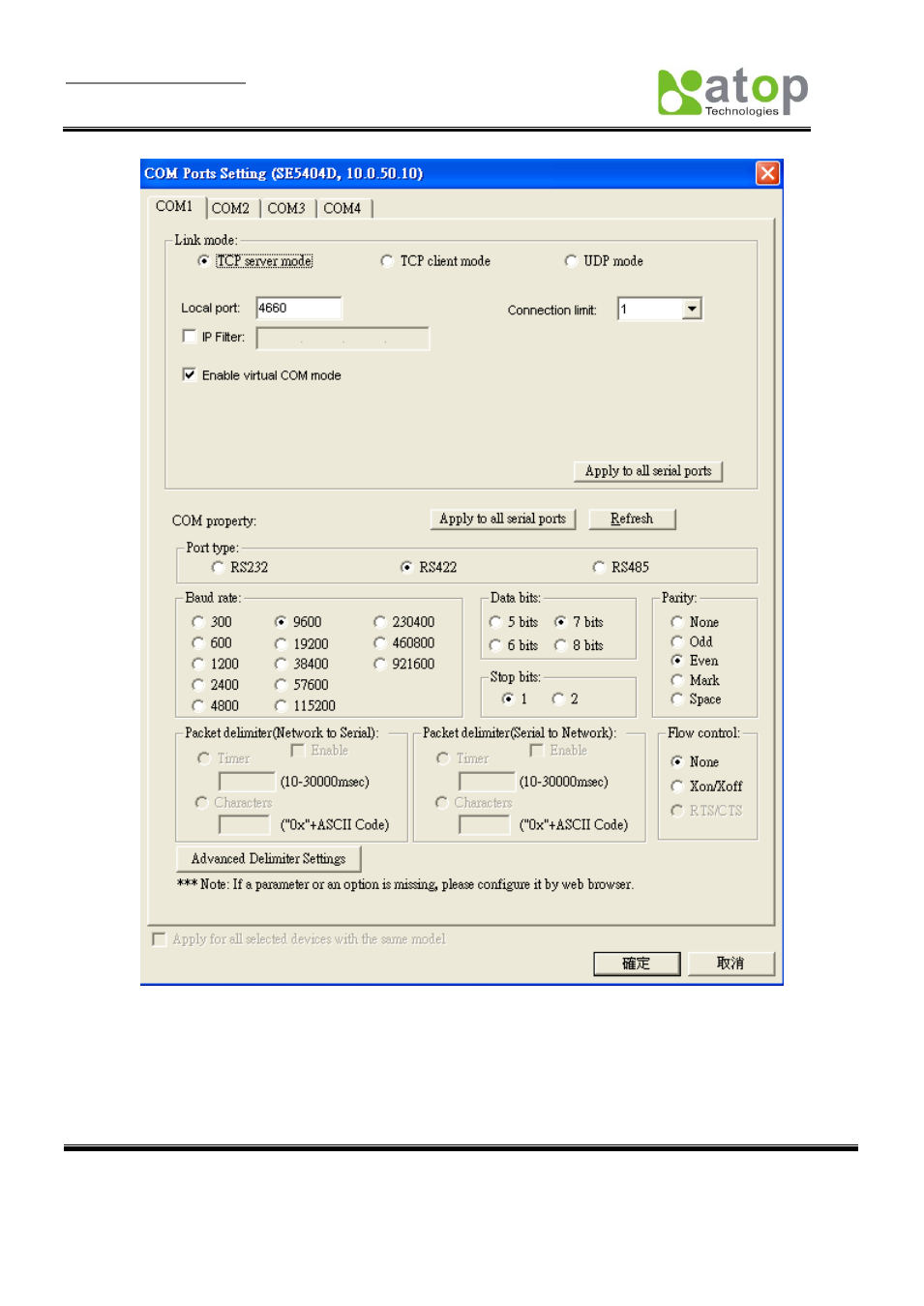Switch to the COM2 tab

coord(230,208)
